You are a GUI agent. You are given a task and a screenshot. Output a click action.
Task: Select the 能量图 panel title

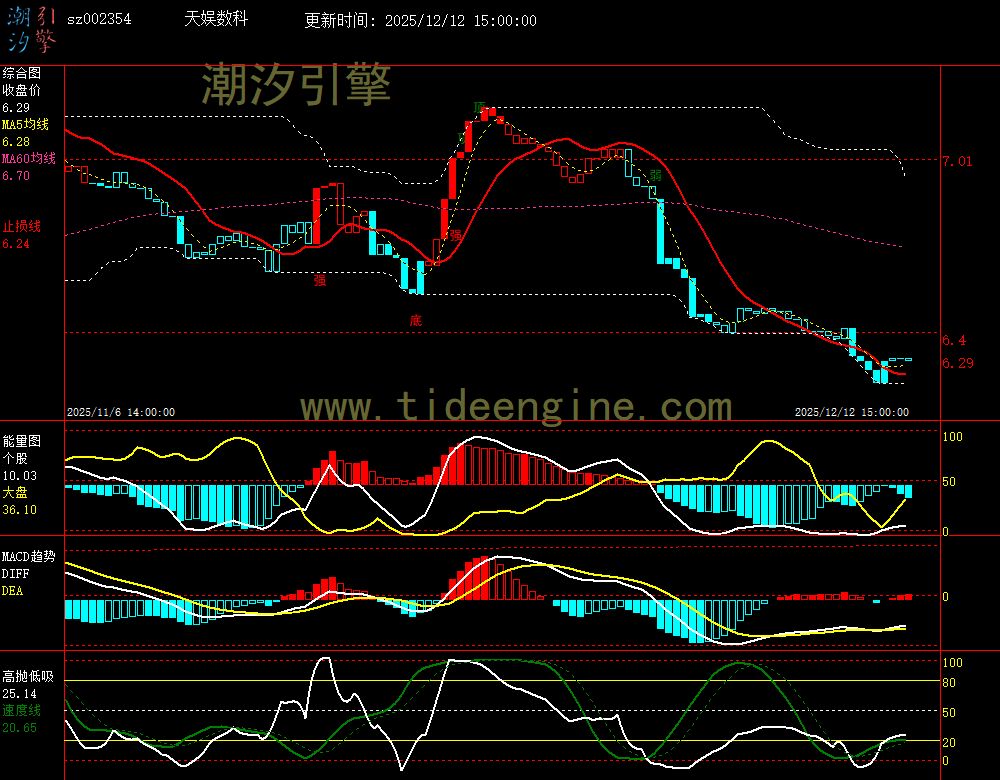[22, 440]
